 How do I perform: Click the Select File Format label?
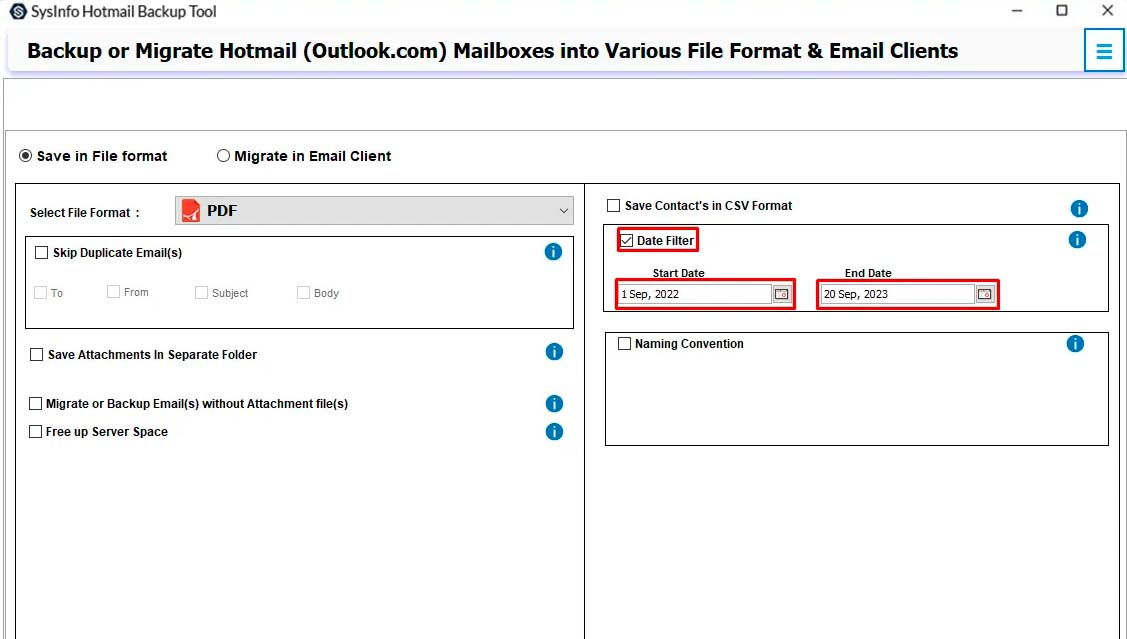click(85, 213)
